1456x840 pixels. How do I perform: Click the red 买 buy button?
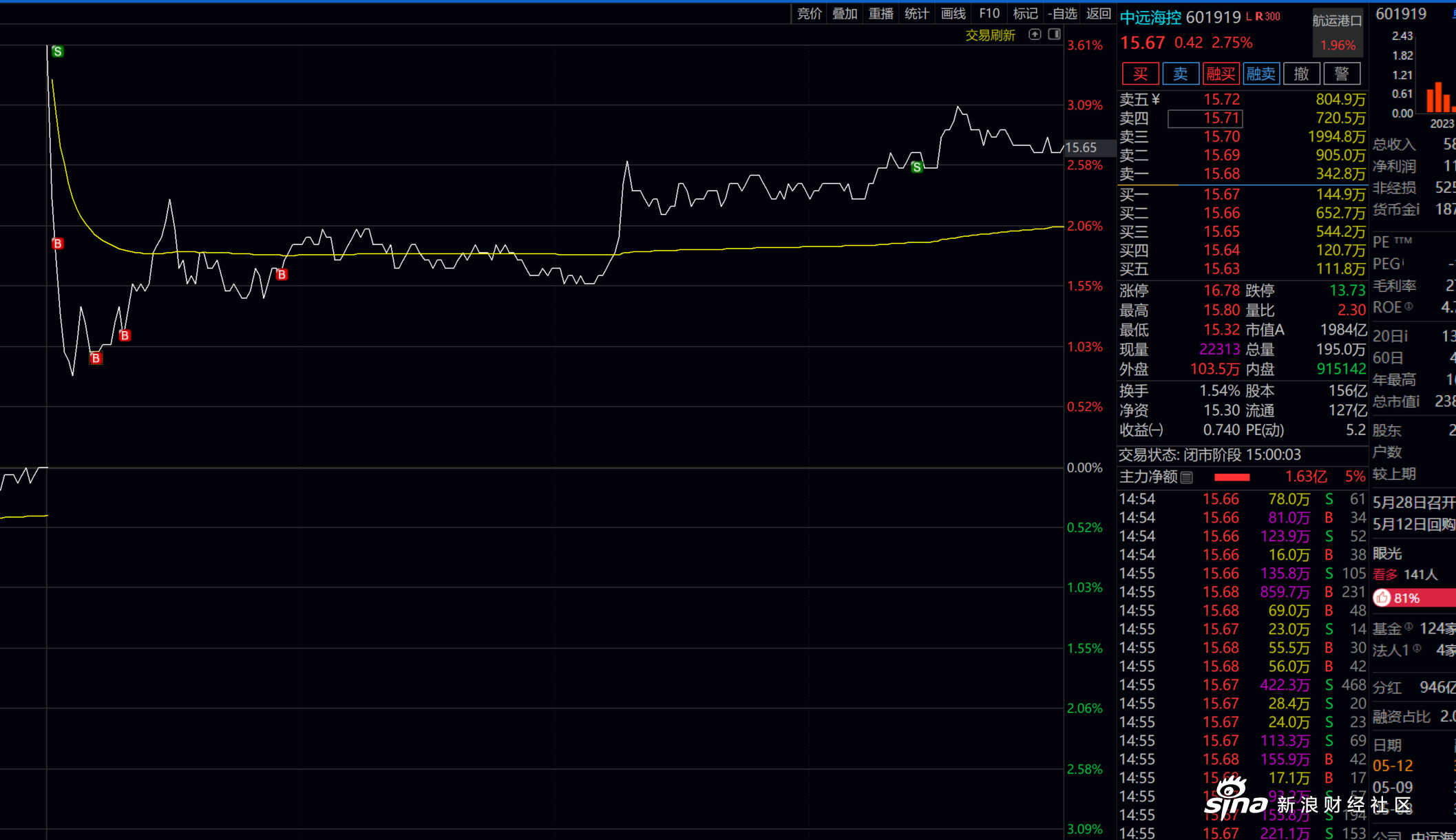(x=1140, y=74)
